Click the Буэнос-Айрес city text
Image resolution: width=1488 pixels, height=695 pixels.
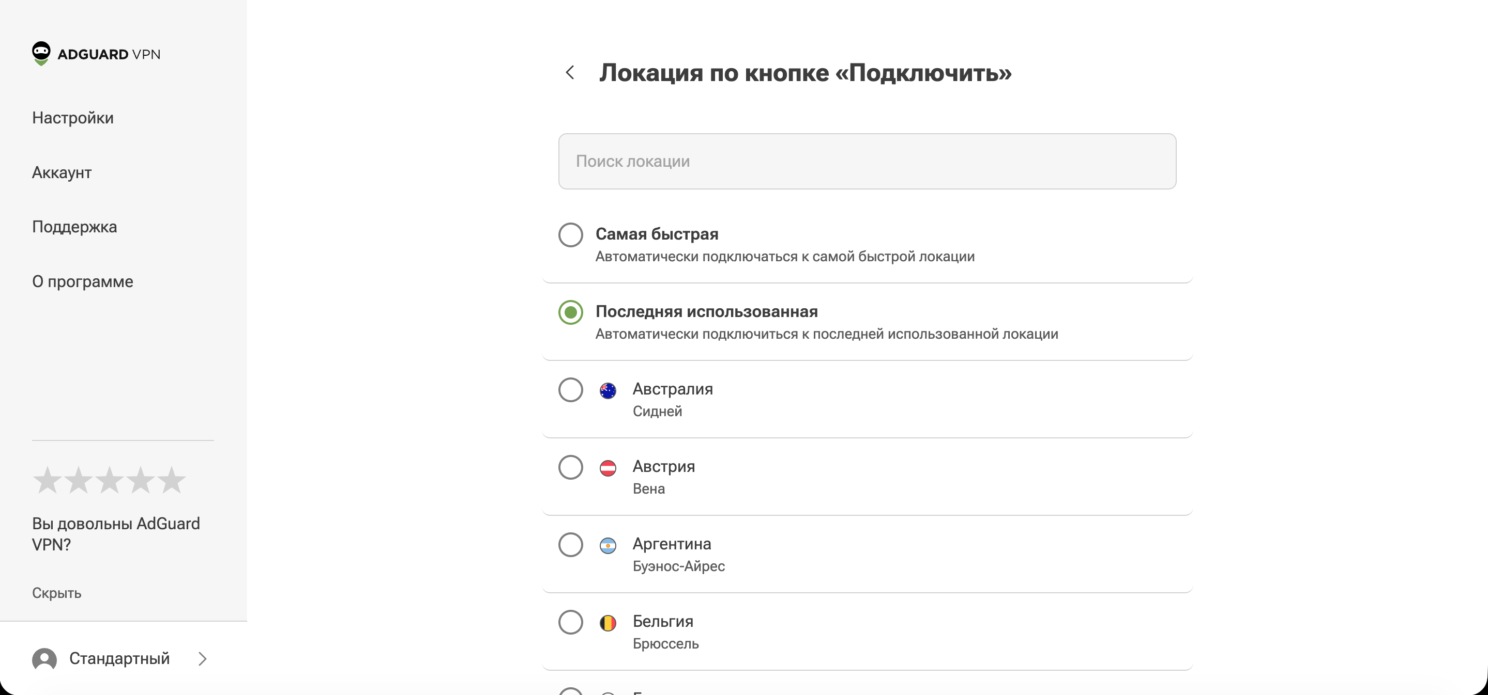(x=679, y=566)
